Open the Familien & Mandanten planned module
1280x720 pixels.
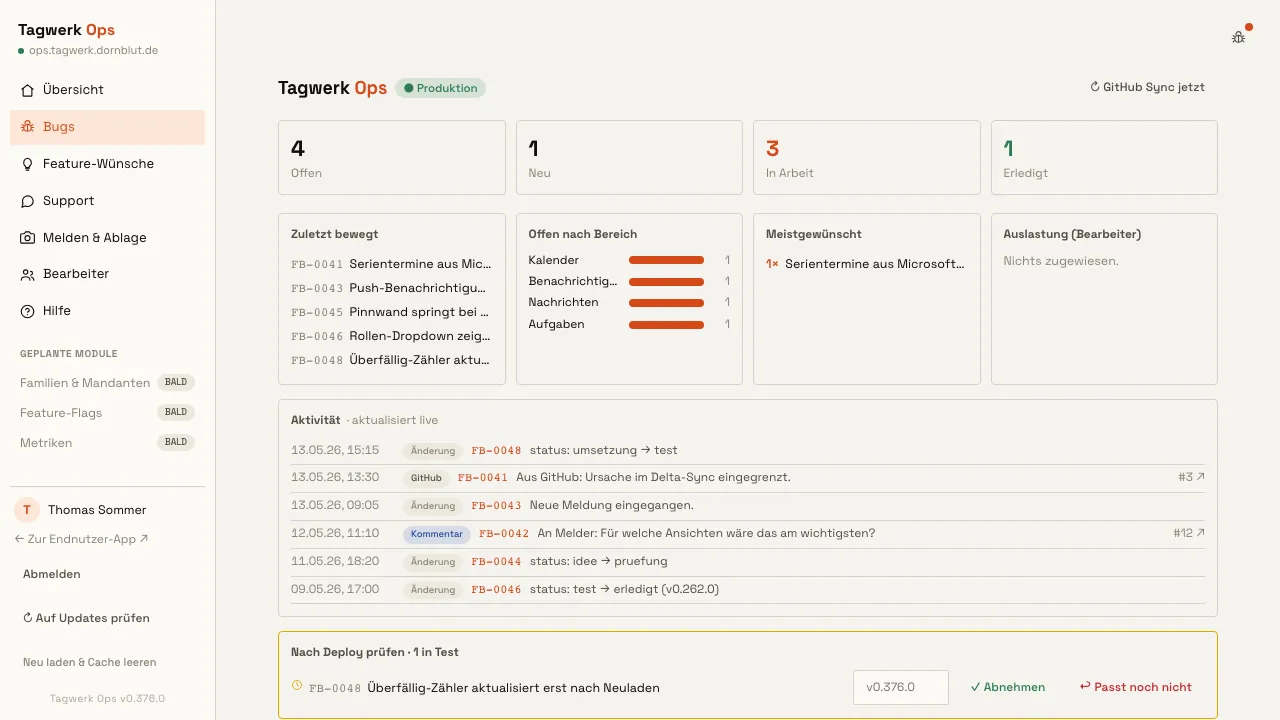point(108,383)
